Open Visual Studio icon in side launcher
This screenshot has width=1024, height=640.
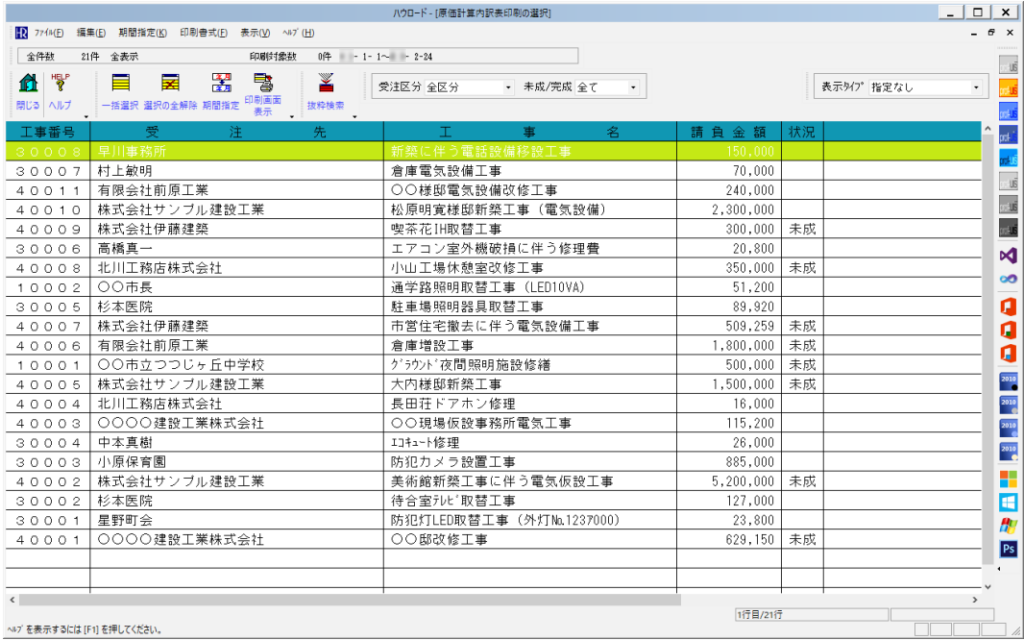click(x=1008, y=254)
